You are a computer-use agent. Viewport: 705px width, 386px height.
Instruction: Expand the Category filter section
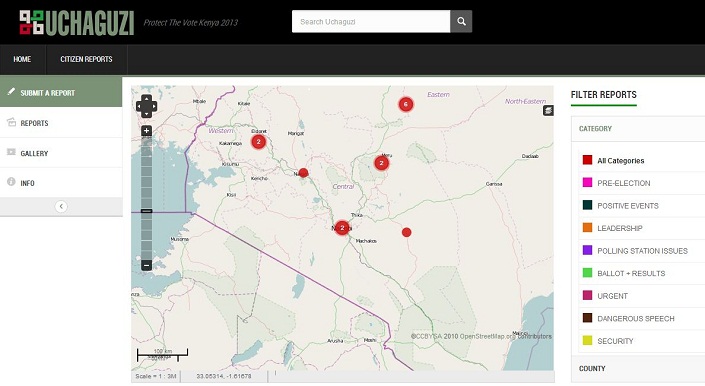(638, 129)
